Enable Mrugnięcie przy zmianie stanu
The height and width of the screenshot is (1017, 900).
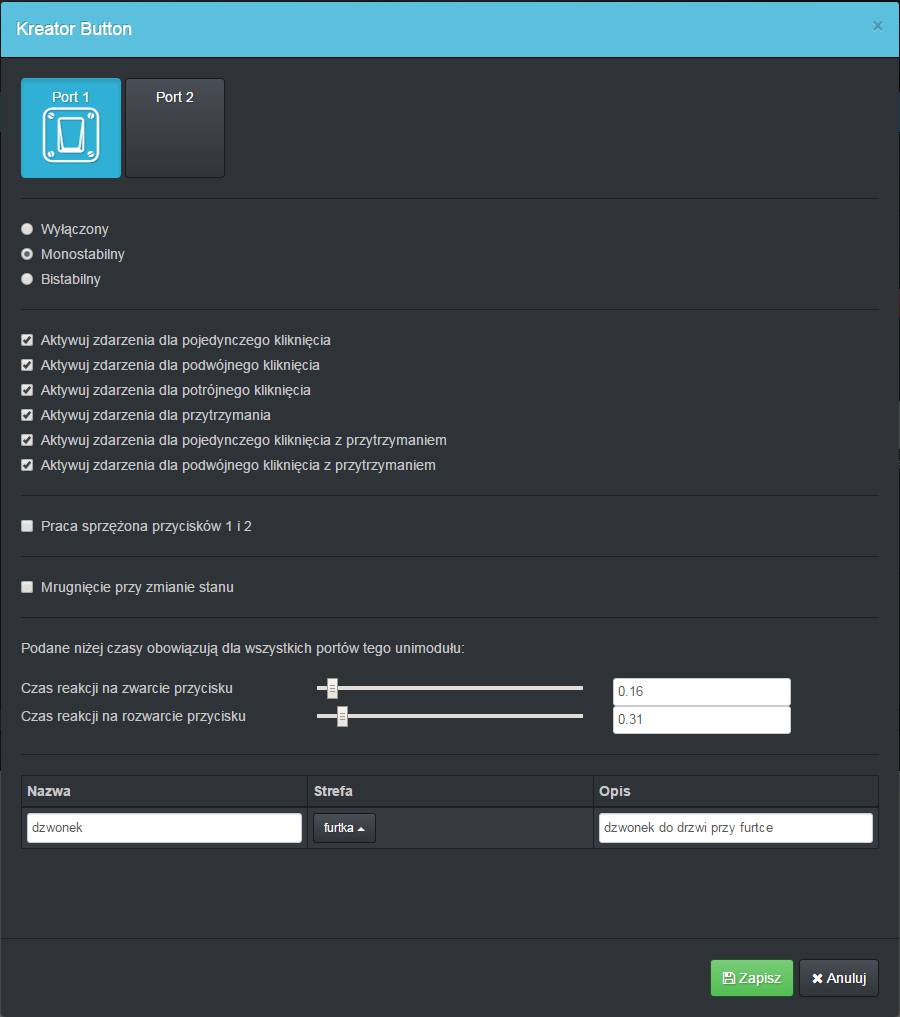(x=27, y=587)
